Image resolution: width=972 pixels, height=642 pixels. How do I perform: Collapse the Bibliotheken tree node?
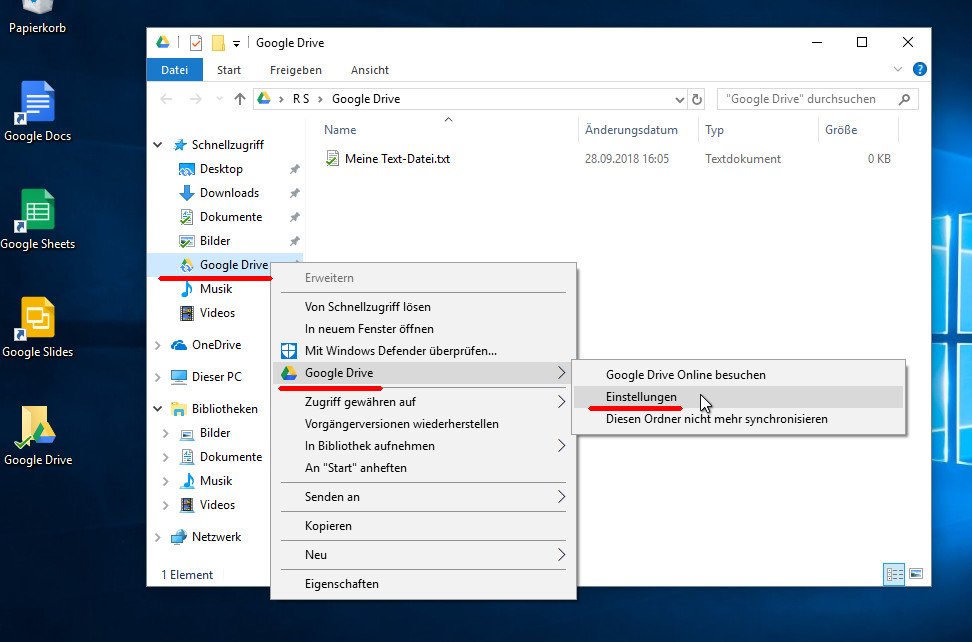[x=157, y=409]
